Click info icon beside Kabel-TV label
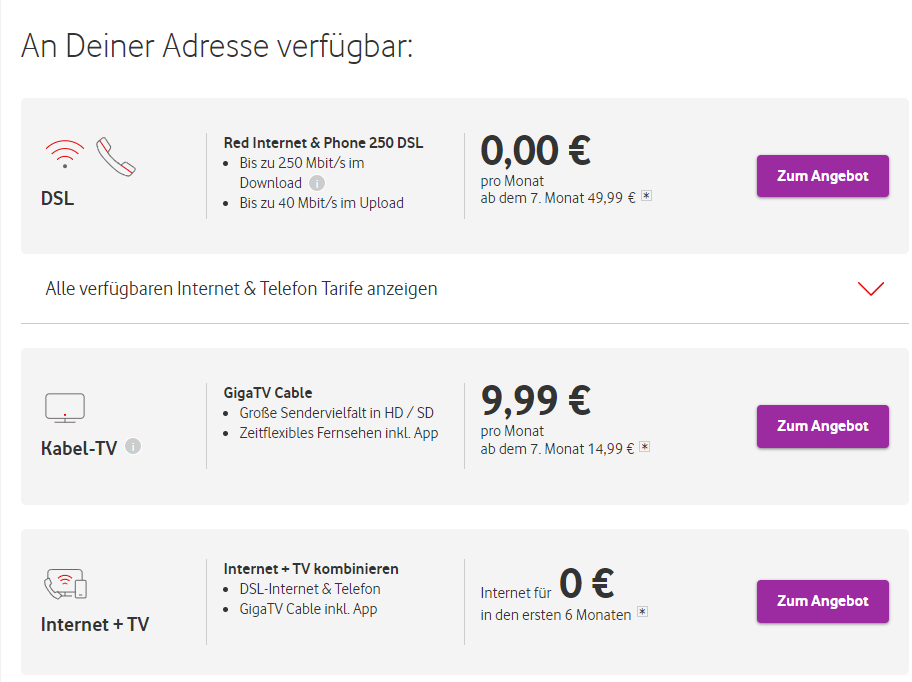Image resolution: width=912 pixels, height=682 pixels. (x=133, y=446)
